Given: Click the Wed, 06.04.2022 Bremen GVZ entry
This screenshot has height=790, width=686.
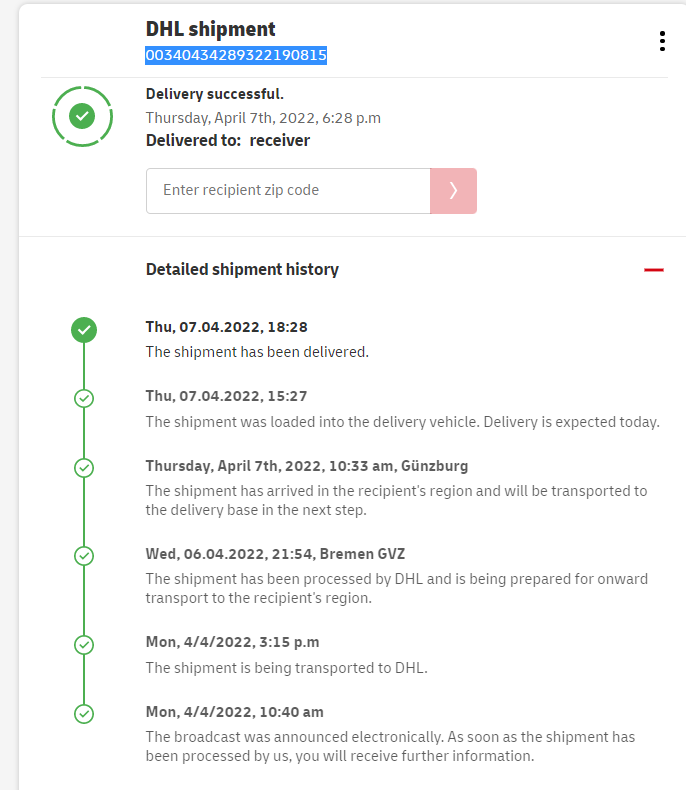Looking at the screenshot, I should tap(275, 554).
